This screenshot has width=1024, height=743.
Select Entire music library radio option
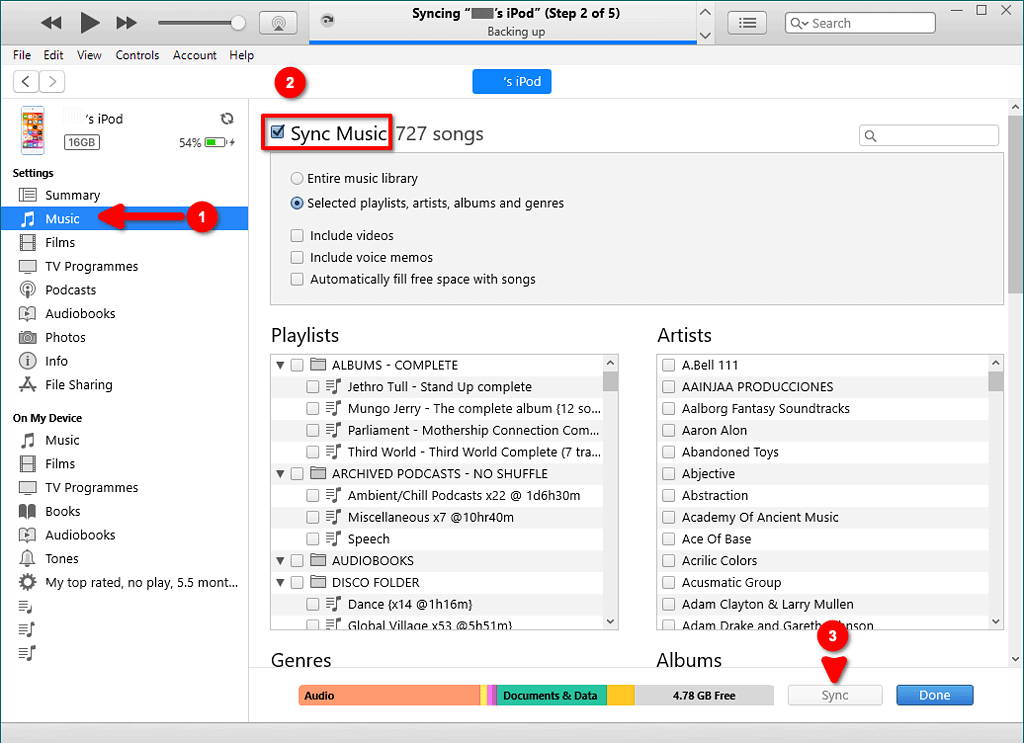point(297,179)
